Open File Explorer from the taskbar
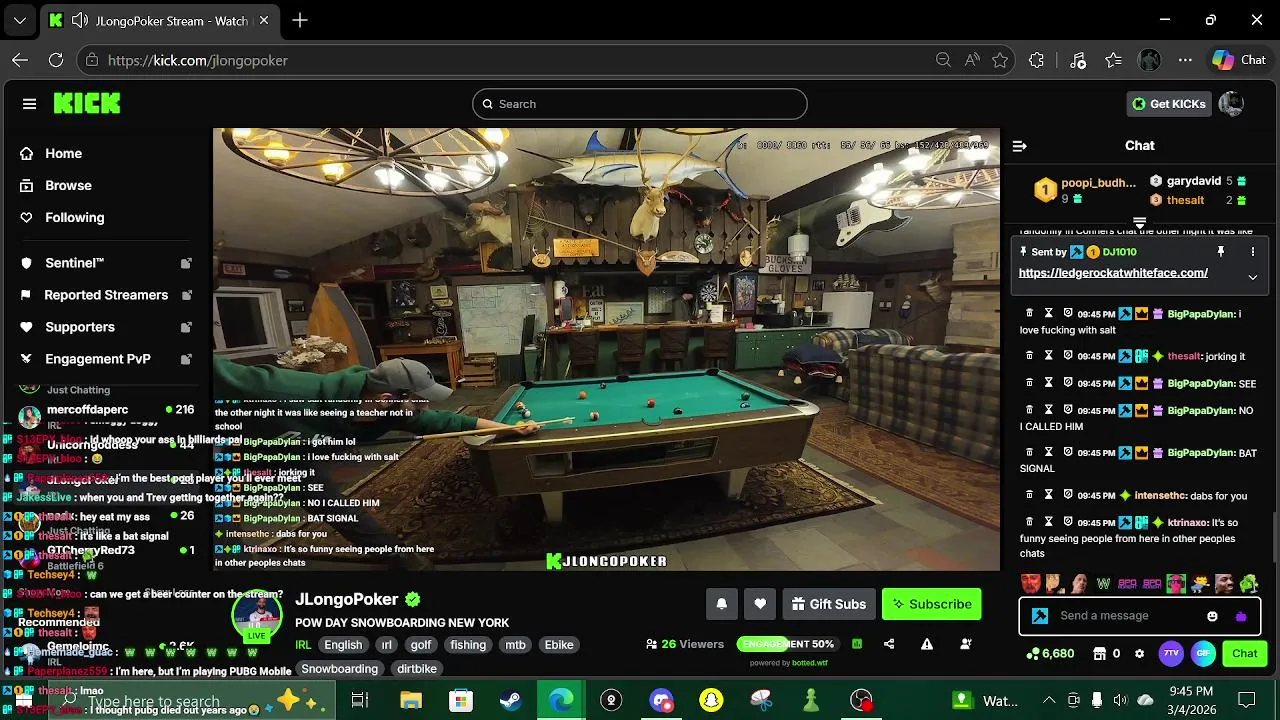Image resolution: width=1280 pixels, height=720 pixels. (x=410, y=701)
